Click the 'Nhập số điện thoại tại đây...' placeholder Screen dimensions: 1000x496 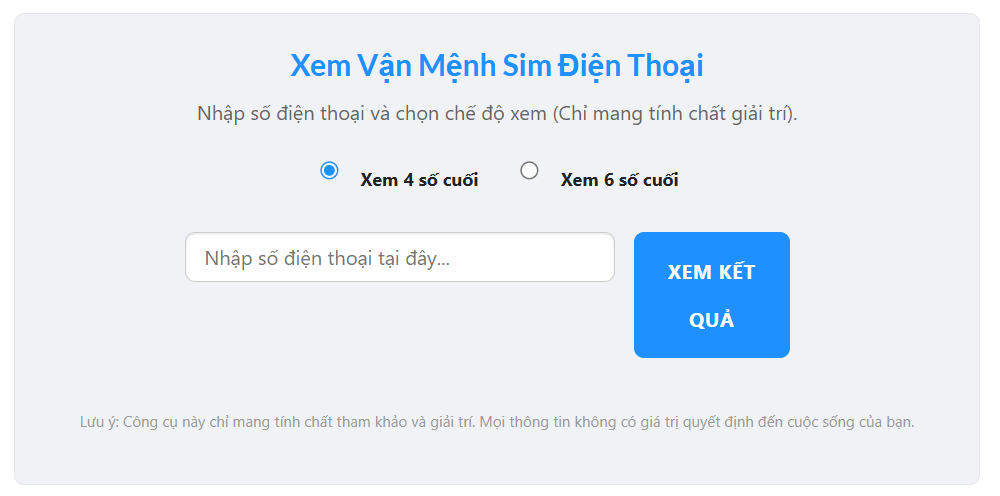coord(327,258)
